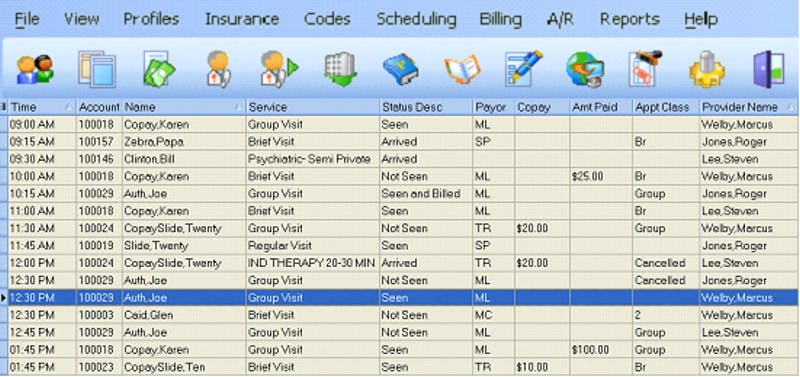
Task: Click the Copay column header
Action: pyautogui.click(x=542, y=107)
